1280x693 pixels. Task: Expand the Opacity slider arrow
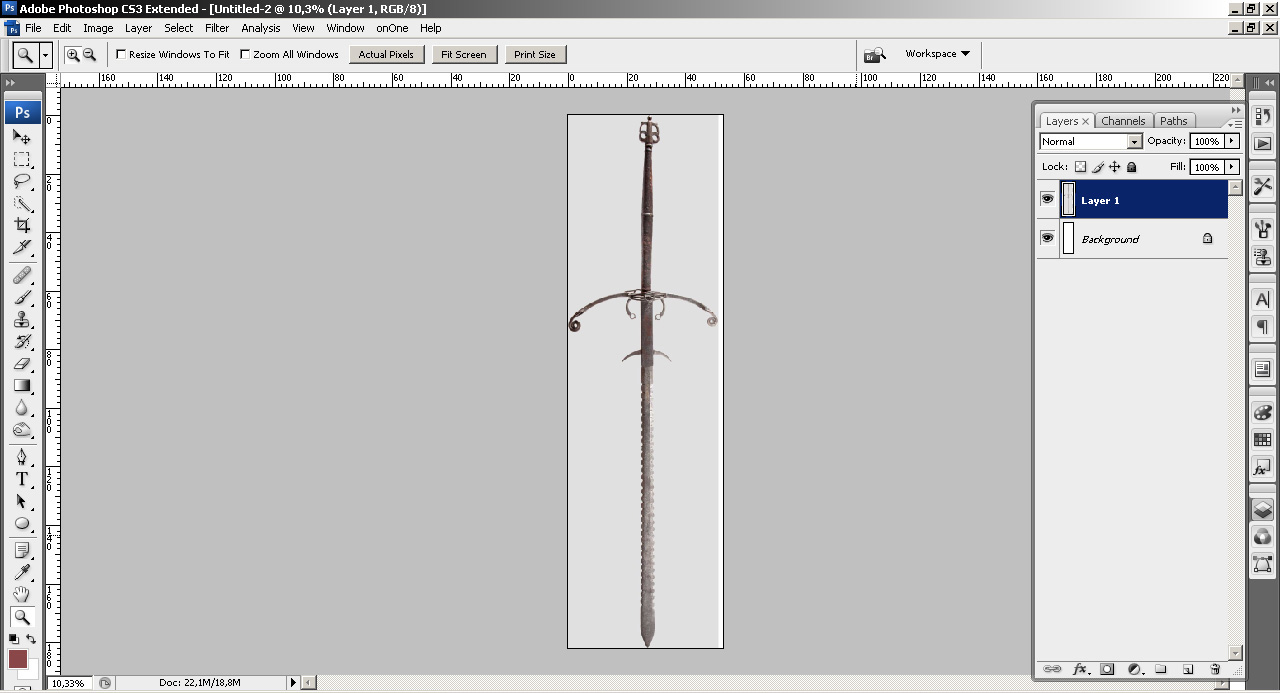click(x=1232, y=142)
